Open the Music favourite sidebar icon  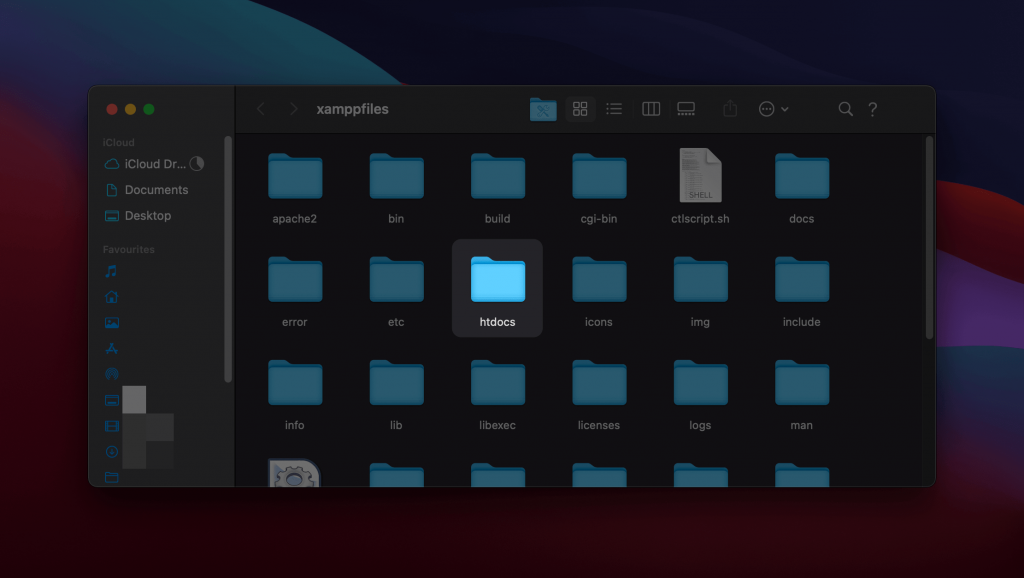[112, 271]
